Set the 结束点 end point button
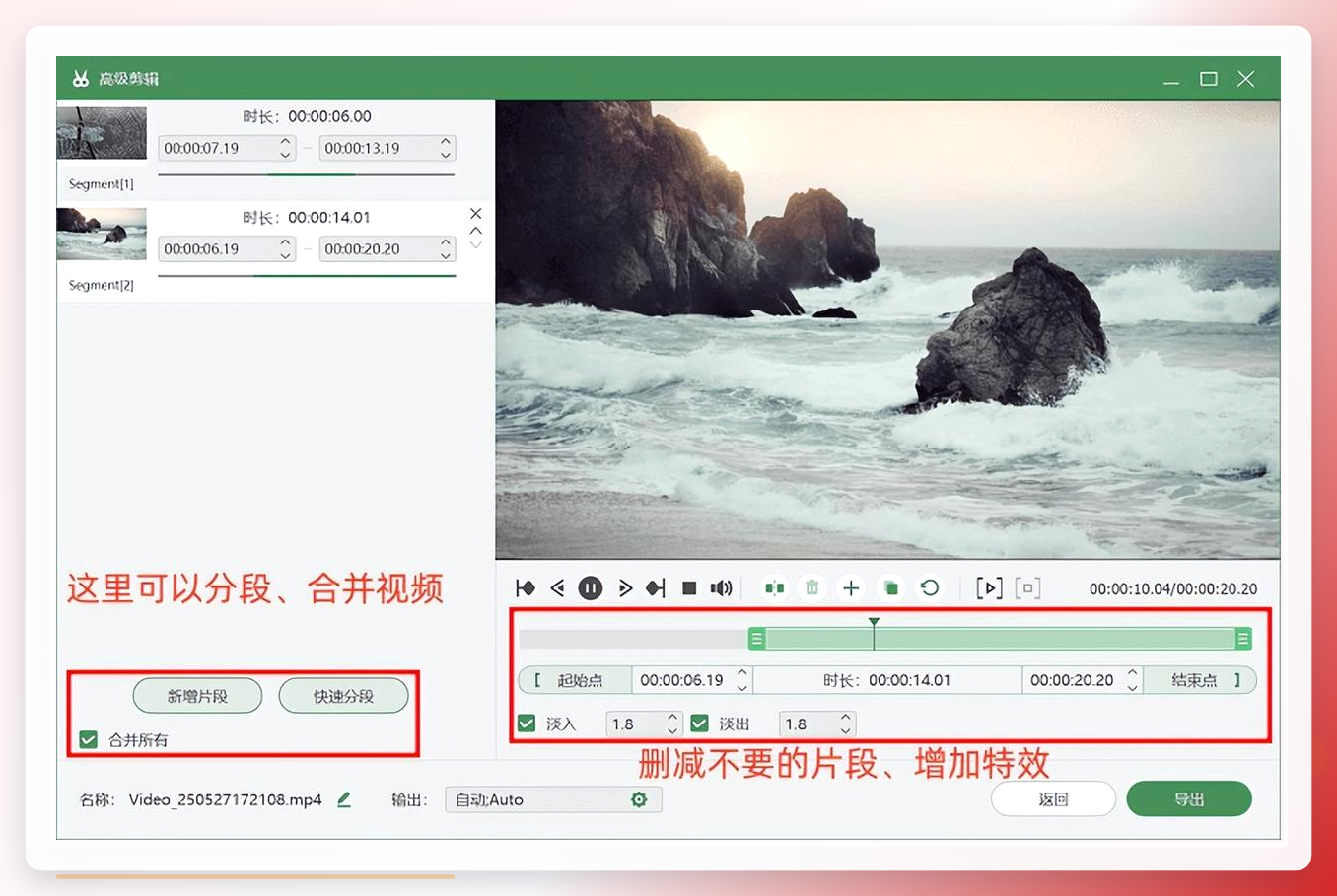 [1200, 680]
